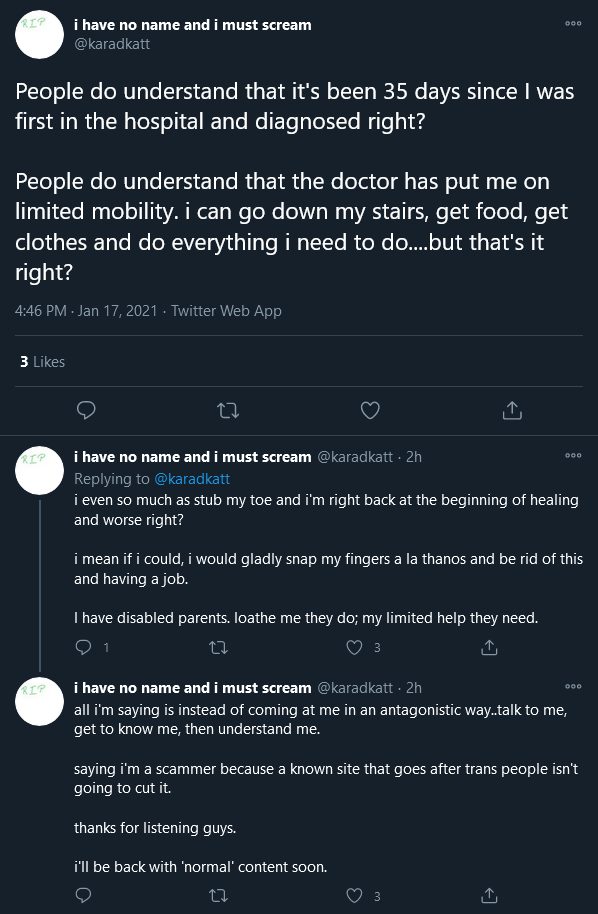598x914 pixels.
Task: Open the 4:46 PM Jan 17, 2021 timestamp
Action: click(86, 311)
